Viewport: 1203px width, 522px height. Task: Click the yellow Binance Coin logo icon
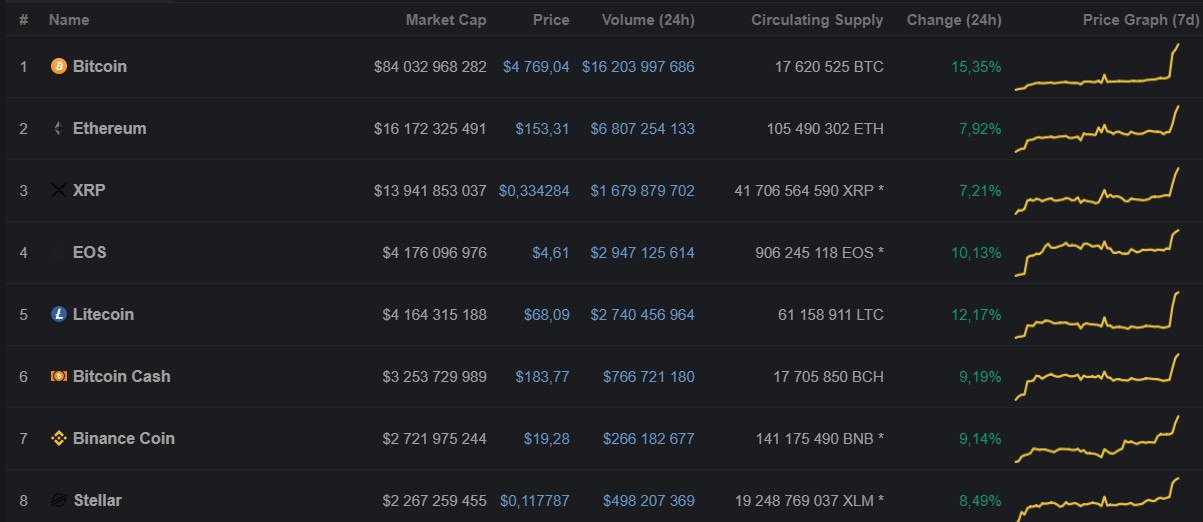click(58, 438)
